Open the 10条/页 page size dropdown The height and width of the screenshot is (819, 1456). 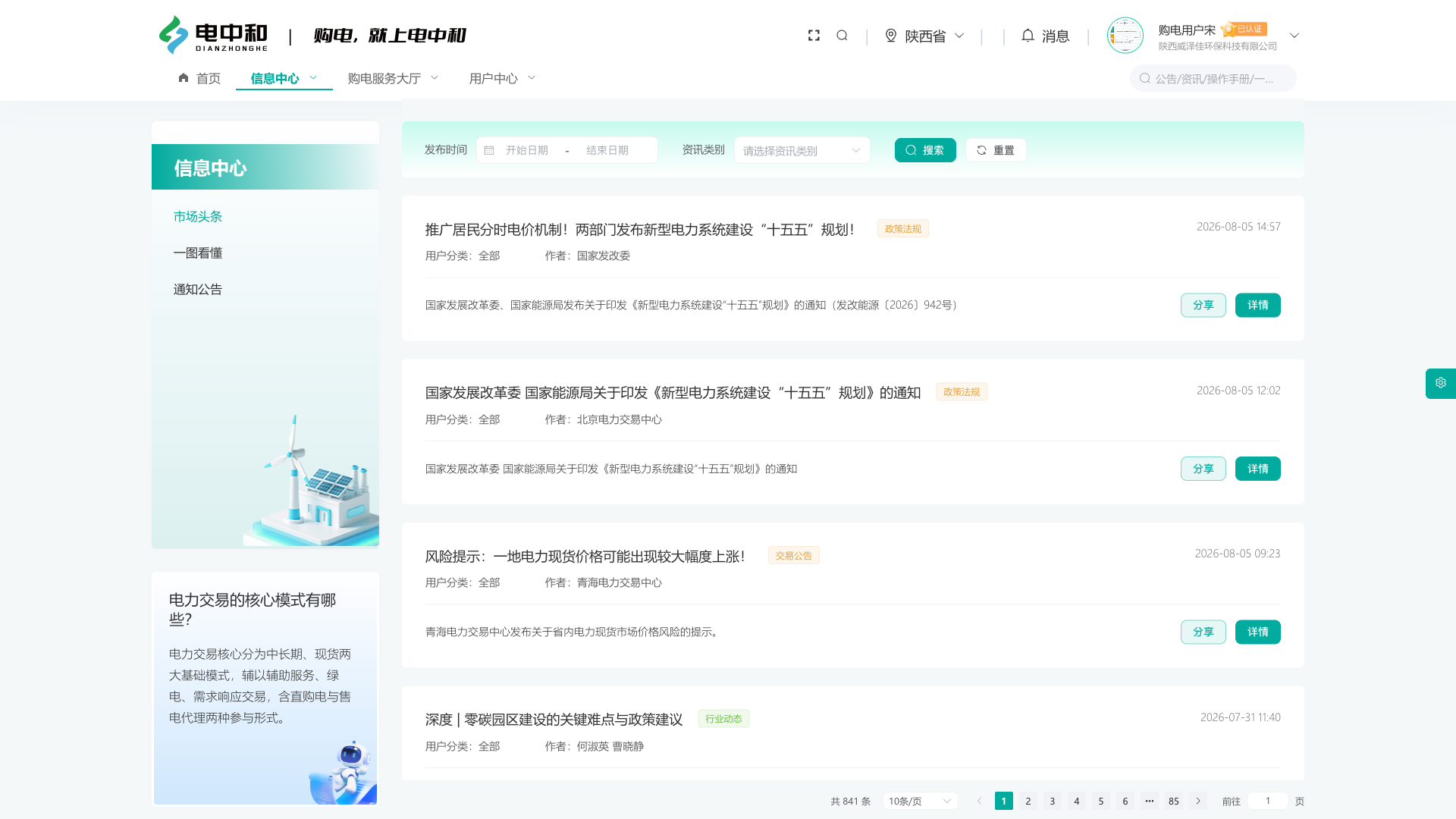tap(920, 801)
